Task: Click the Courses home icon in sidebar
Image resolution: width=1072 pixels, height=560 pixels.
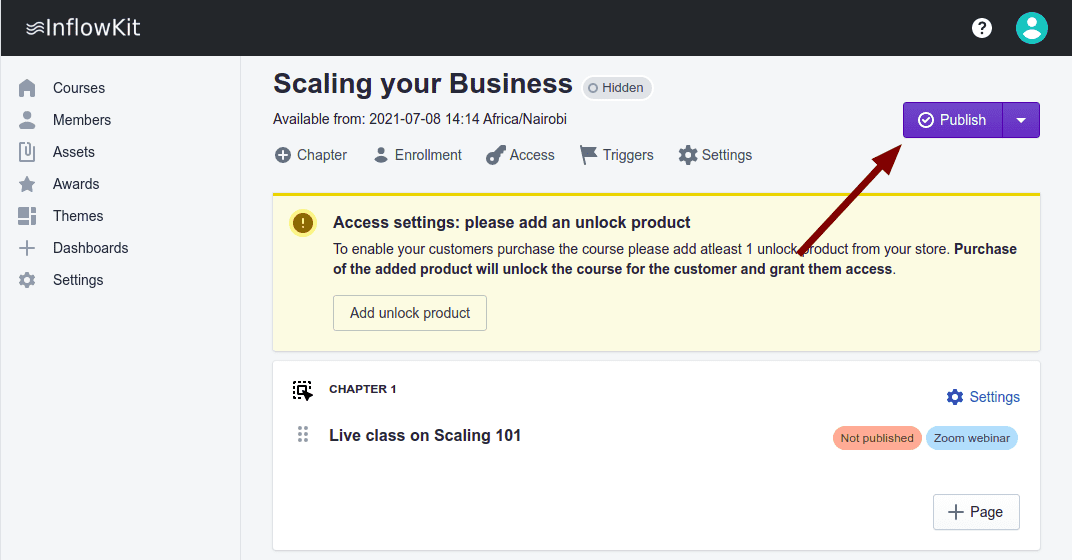Action: point(27,88)
